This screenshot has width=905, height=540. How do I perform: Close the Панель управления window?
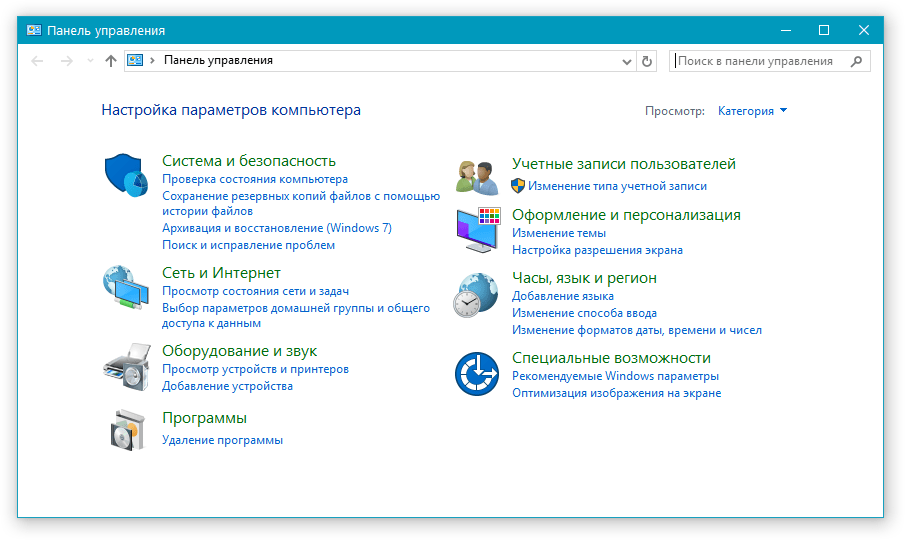pyautogui.click(x=863, y=30)
